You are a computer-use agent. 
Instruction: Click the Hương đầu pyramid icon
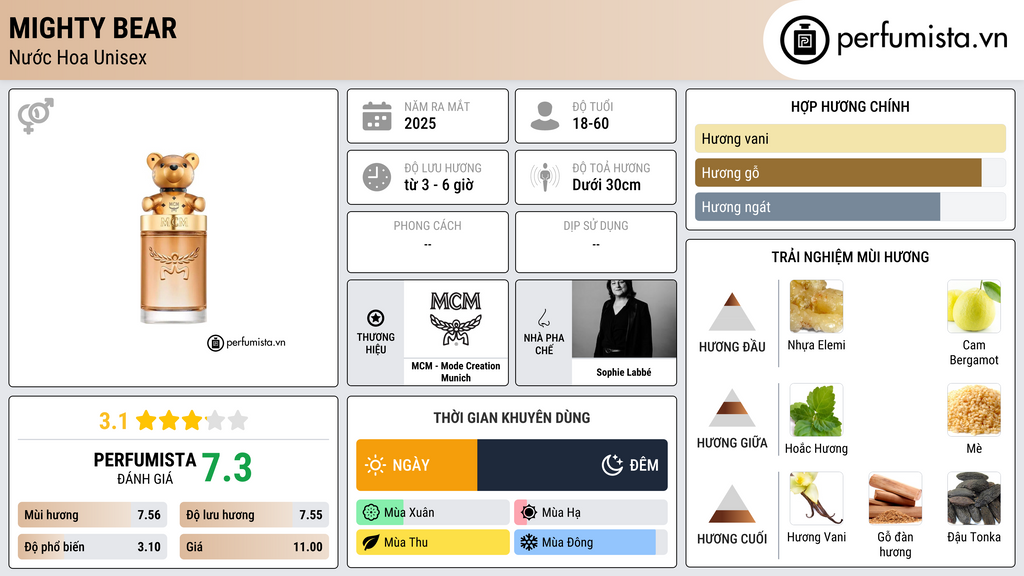coord(732,312)
